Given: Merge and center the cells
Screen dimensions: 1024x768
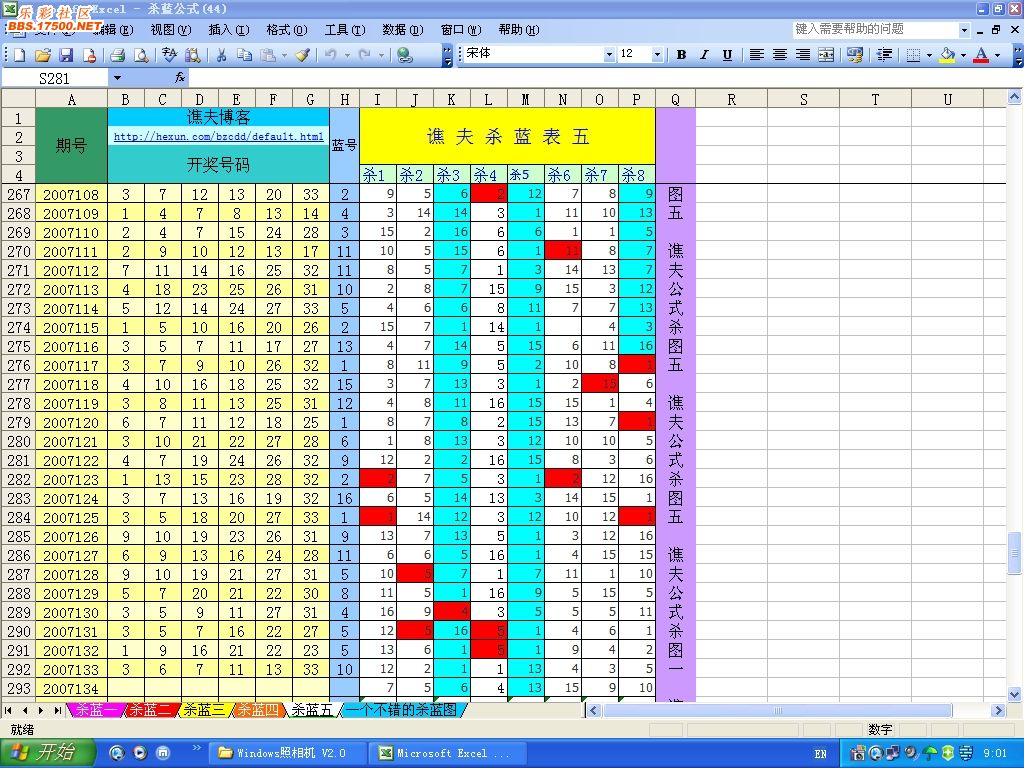Looking at the screenshot, I should pyautogui.click(x=826, y=55).
